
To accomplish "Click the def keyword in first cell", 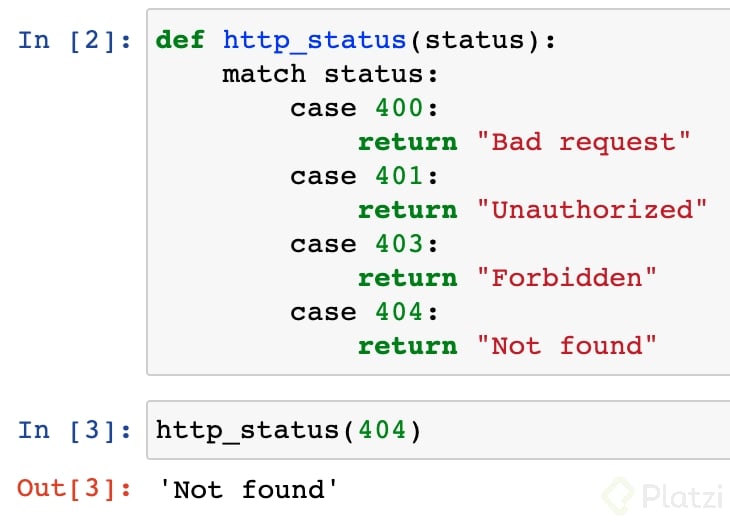I will (181, 41).
